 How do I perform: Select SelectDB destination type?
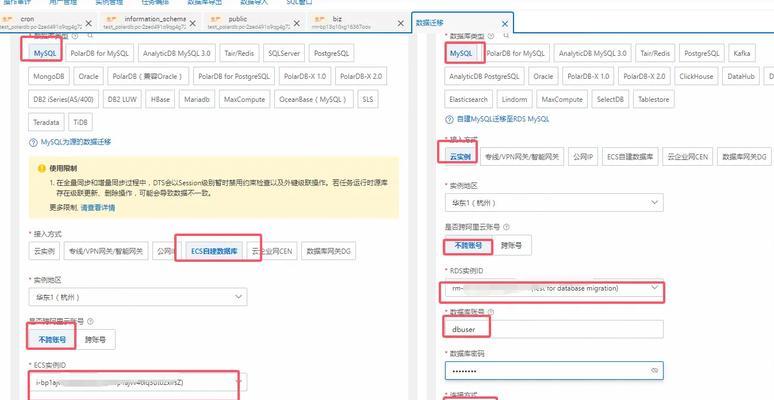610,99
